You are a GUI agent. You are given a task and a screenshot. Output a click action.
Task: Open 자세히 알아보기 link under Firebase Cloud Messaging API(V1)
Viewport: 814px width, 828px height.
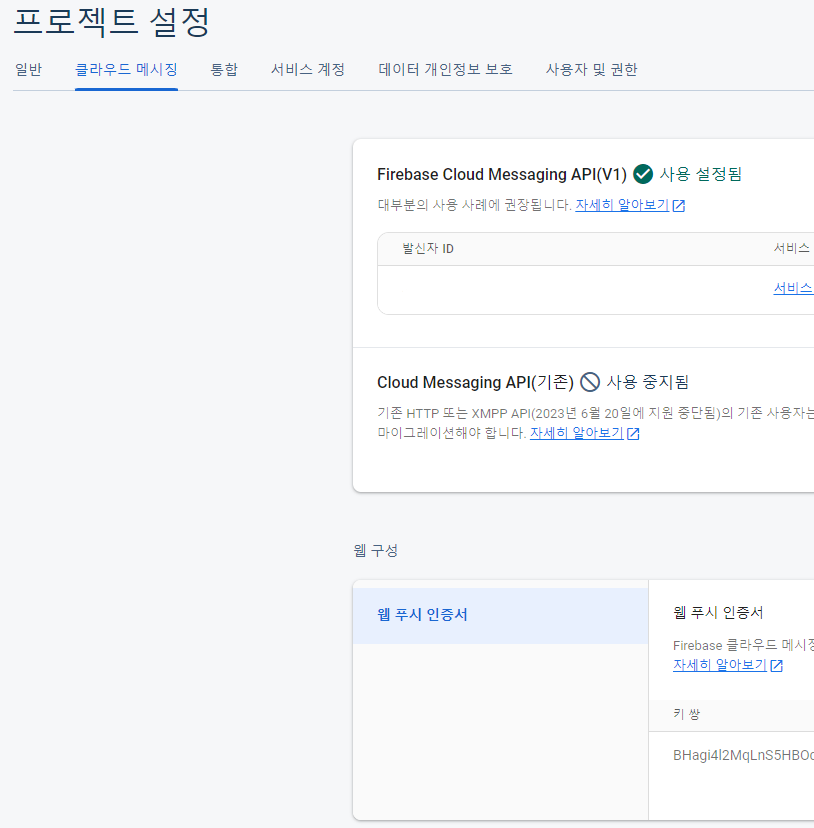[622, 205]
